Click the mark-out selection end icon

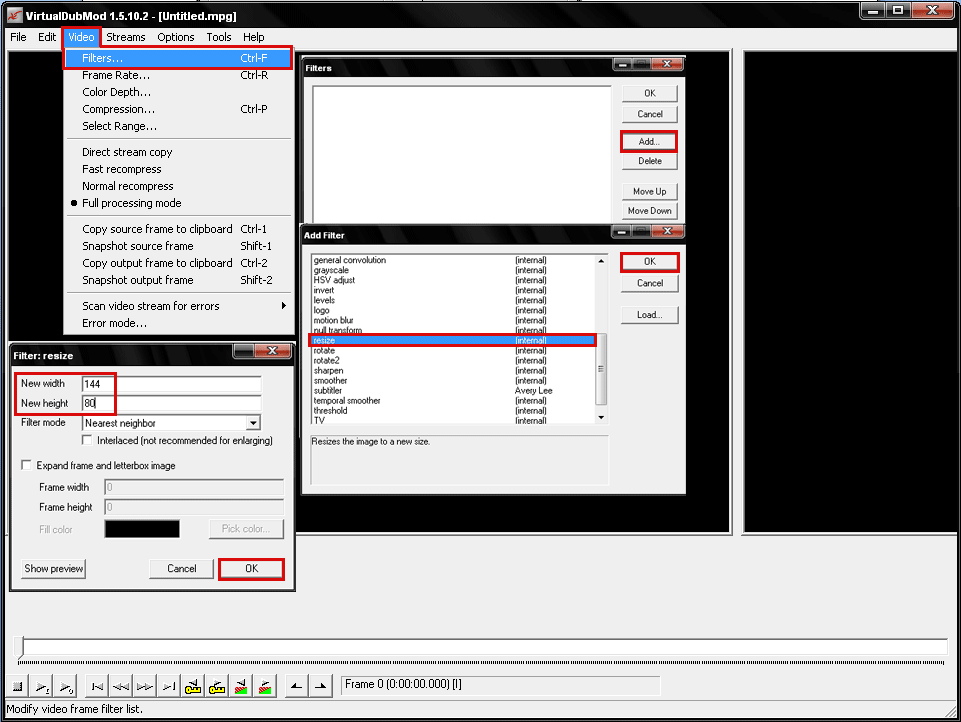pyautogui.click(x=321, y=687)
